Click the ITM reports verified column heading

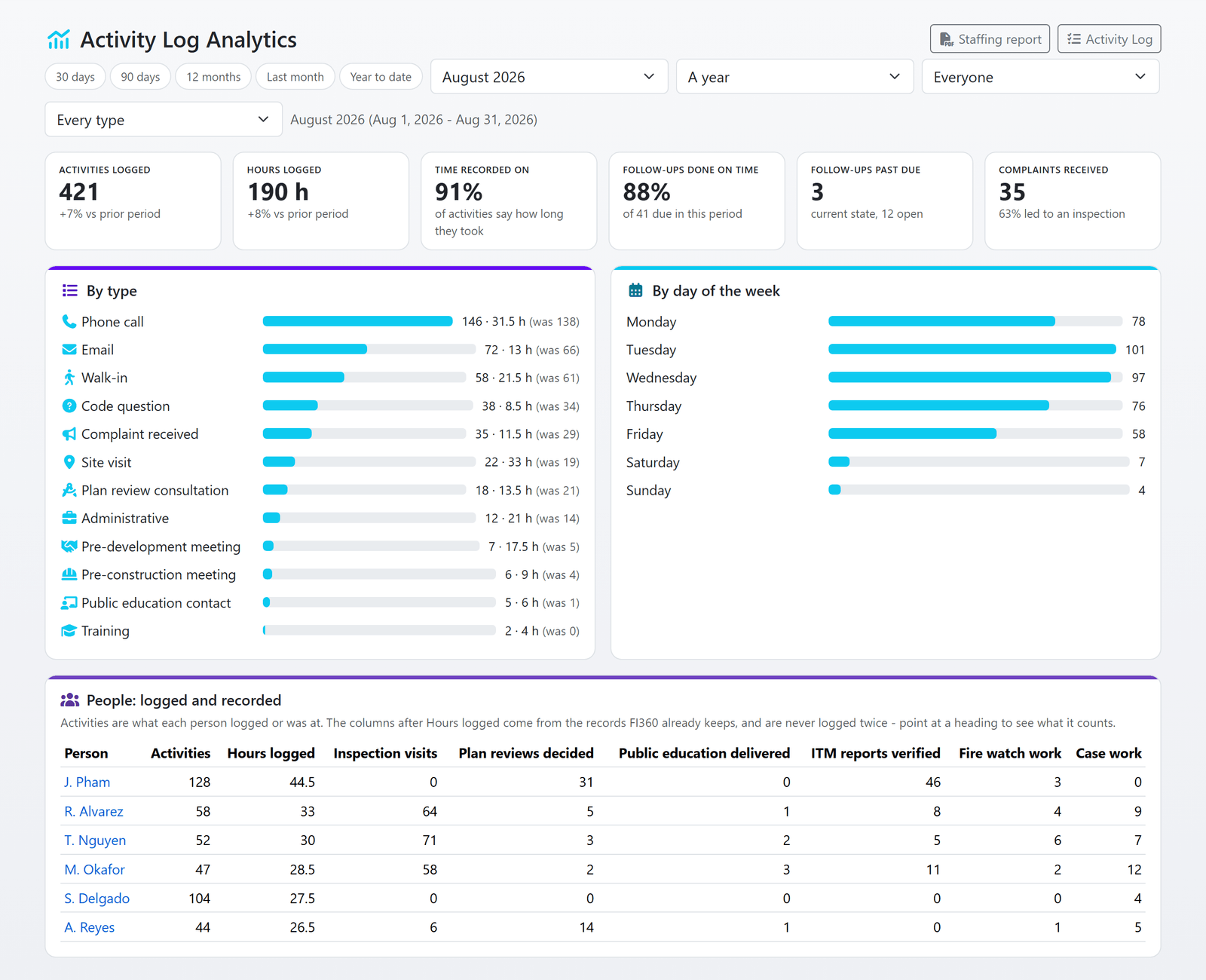(x=876, y=753)
